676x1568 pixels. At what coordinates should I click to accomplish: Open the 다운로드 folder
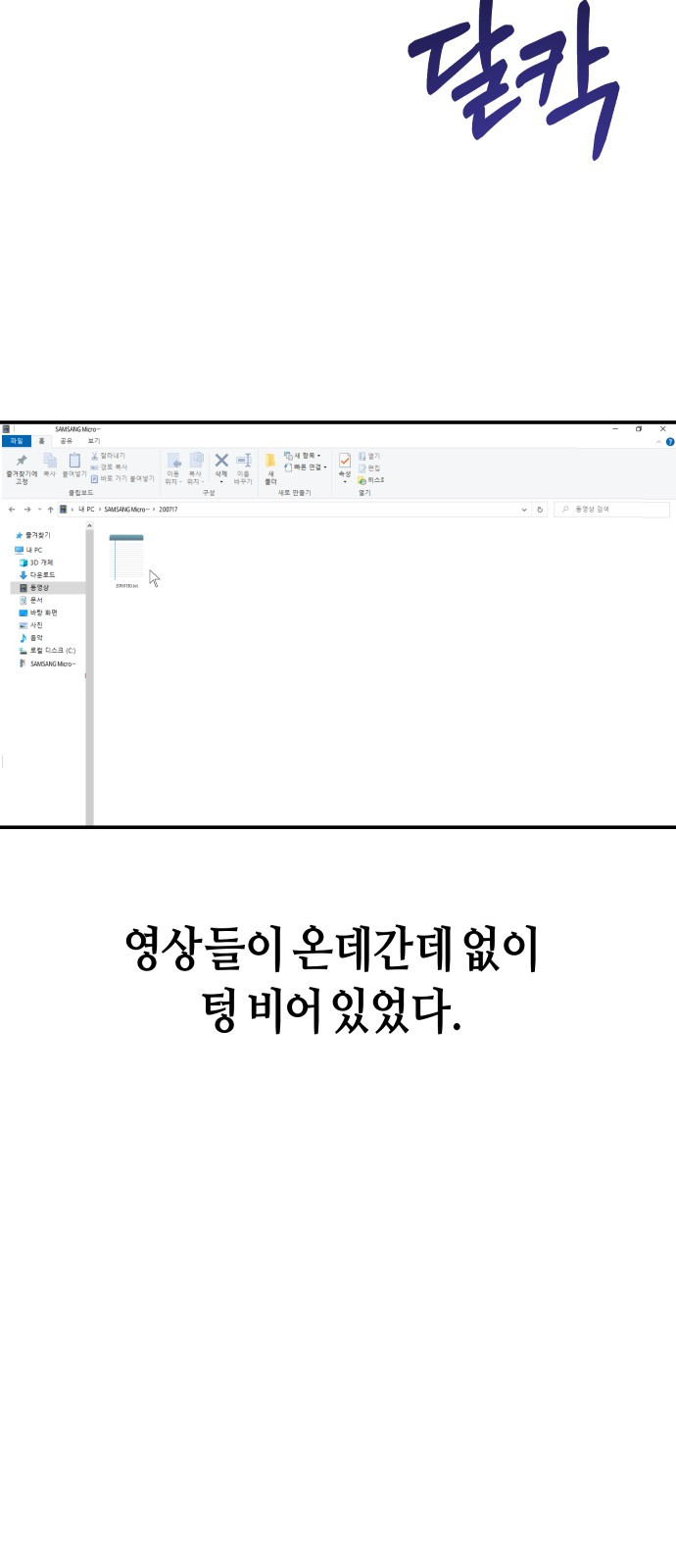37,575
